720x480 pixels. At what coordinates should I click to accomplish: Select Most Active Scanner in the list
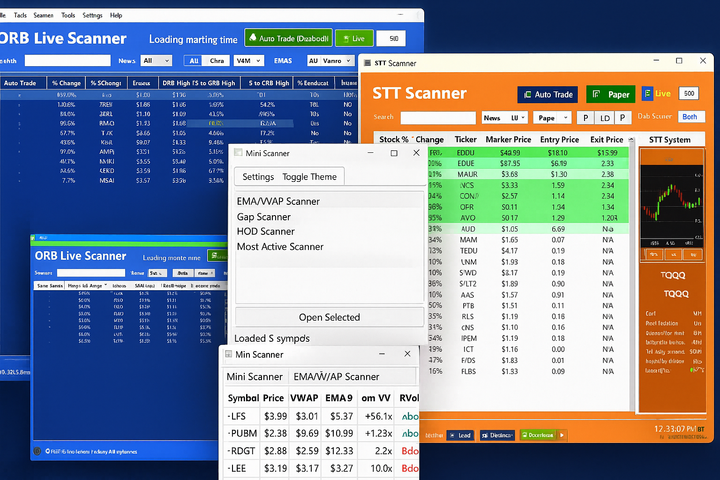click(329, 247)
